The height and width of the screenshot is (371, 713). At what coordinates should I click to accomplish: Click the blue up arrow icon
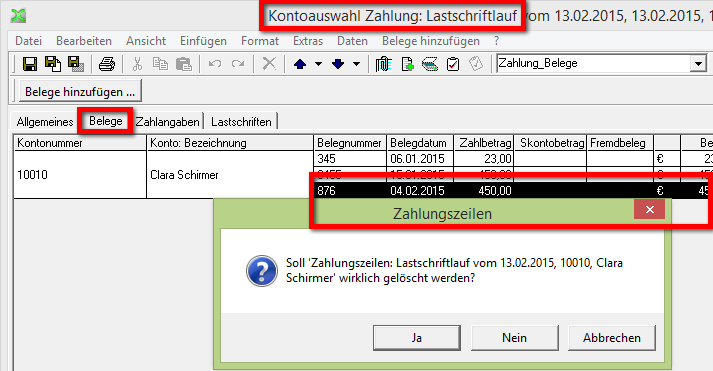[x=300, y=64]
